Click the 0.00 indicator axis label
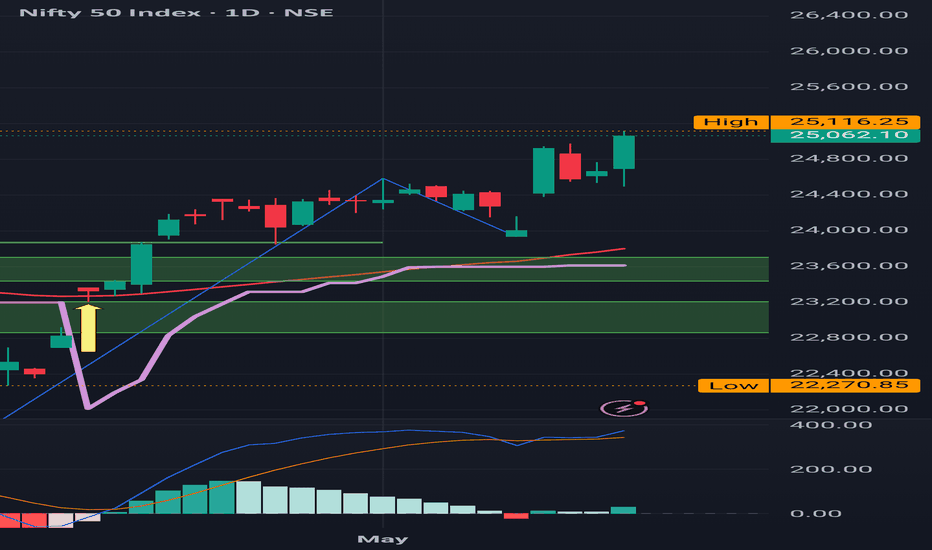932x550 pixels. pyautogui.click(x=816, y=514)
